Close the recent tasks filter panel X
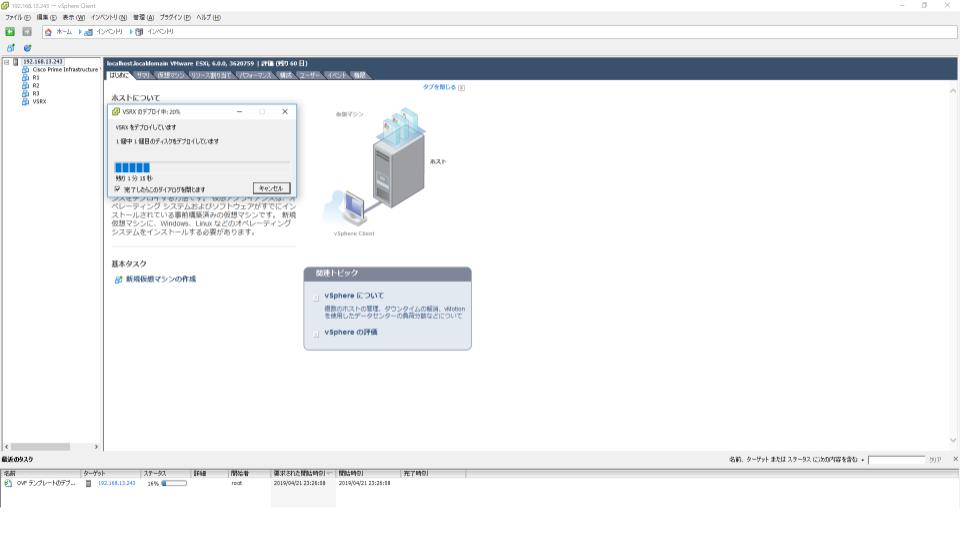Image resolution: width=960 pixels, height=540 pixels. tap(955, 459)
